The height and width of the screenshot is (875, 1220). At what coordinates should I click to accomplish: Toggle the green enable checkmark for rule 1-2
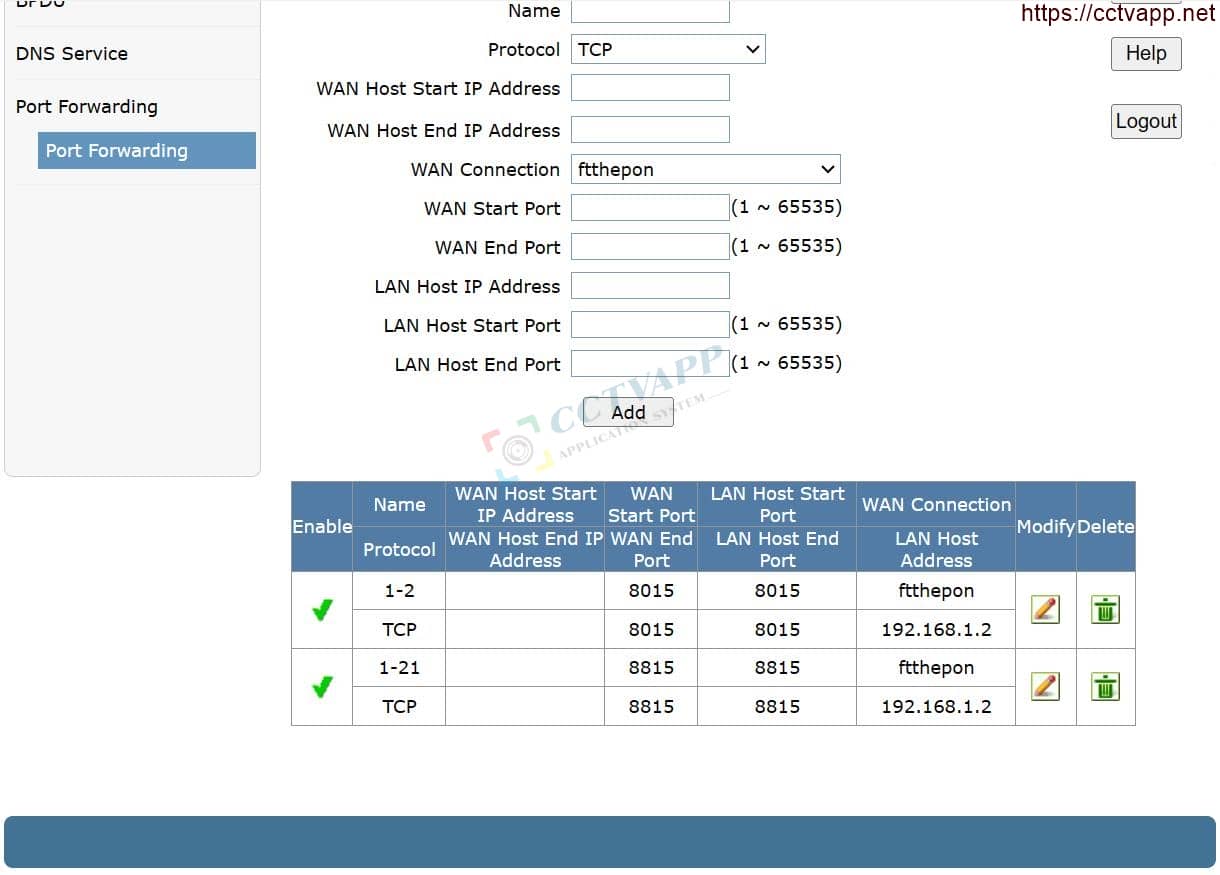(322, 609)
